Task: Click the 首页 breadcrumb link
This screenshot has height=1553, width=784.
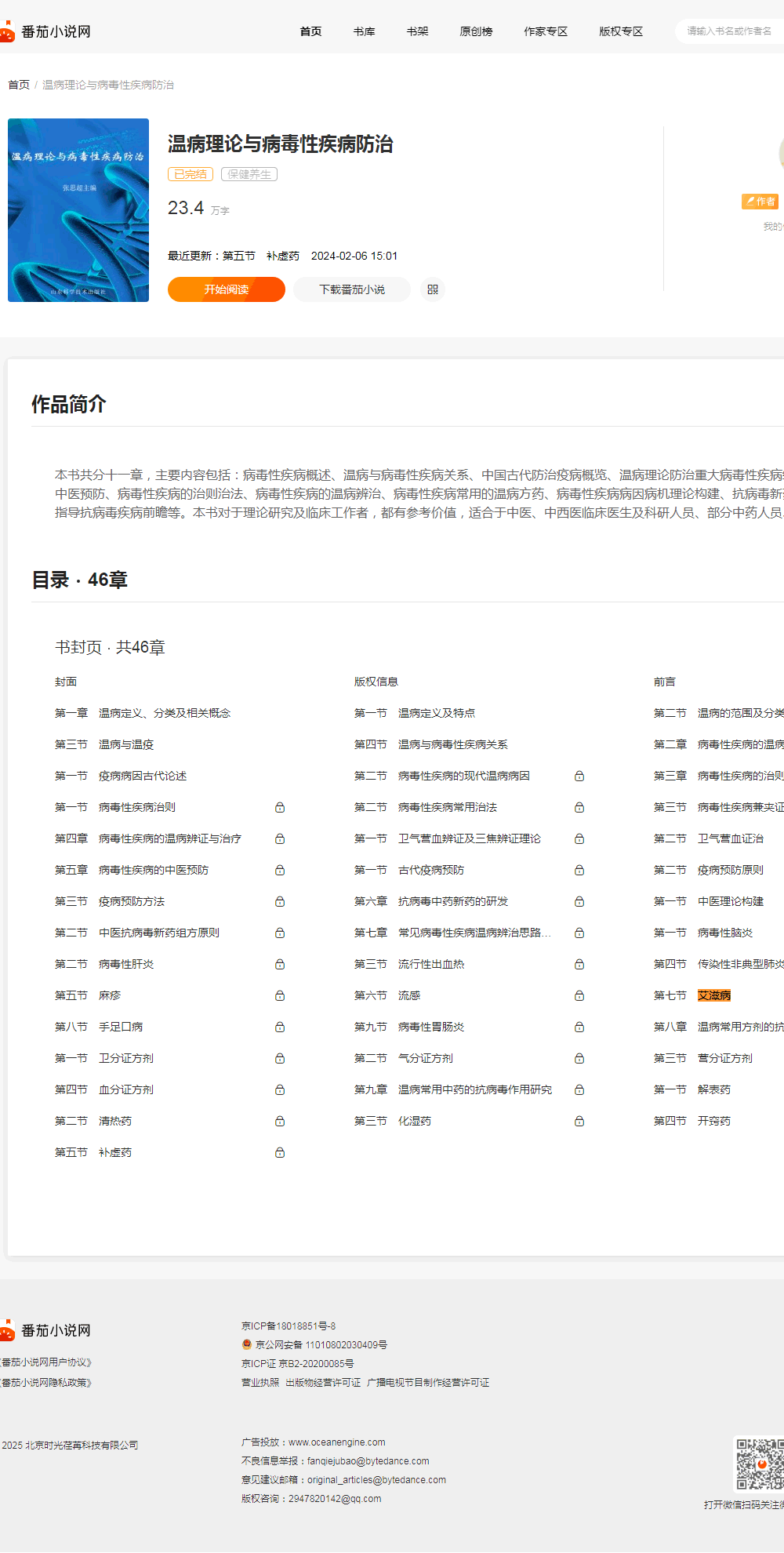Action: (19, 85)
